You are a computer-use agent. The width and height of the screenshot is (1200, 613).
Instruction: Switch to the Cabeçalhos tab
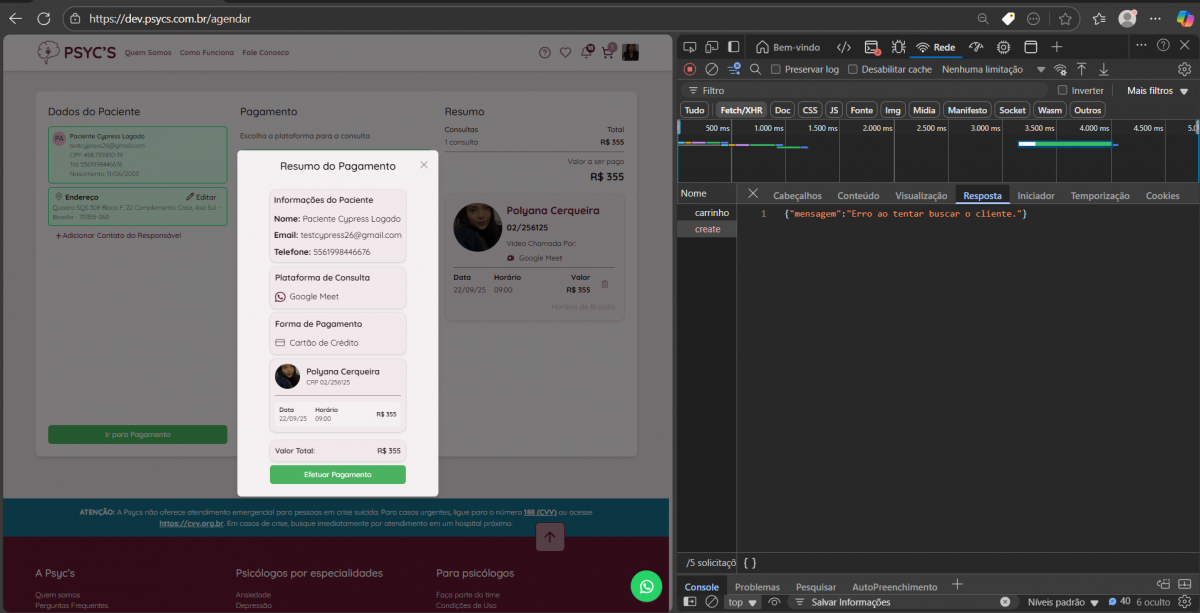(797, 196)
